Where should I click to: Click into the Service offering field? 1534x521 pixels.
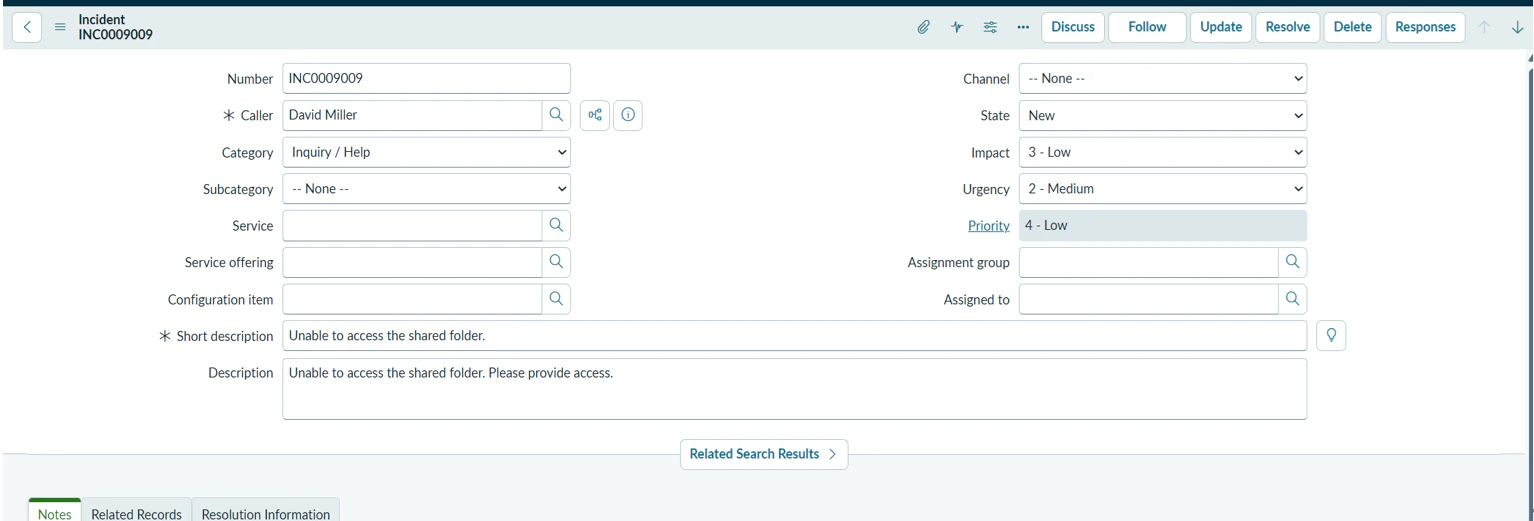(413, 262)
